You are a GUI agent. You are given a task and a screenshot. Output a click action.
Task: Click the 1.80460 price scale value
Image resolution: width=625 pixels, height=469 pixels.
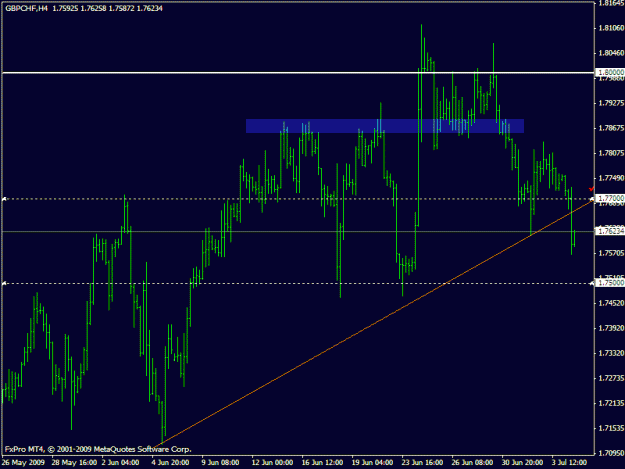click(611, 53)
